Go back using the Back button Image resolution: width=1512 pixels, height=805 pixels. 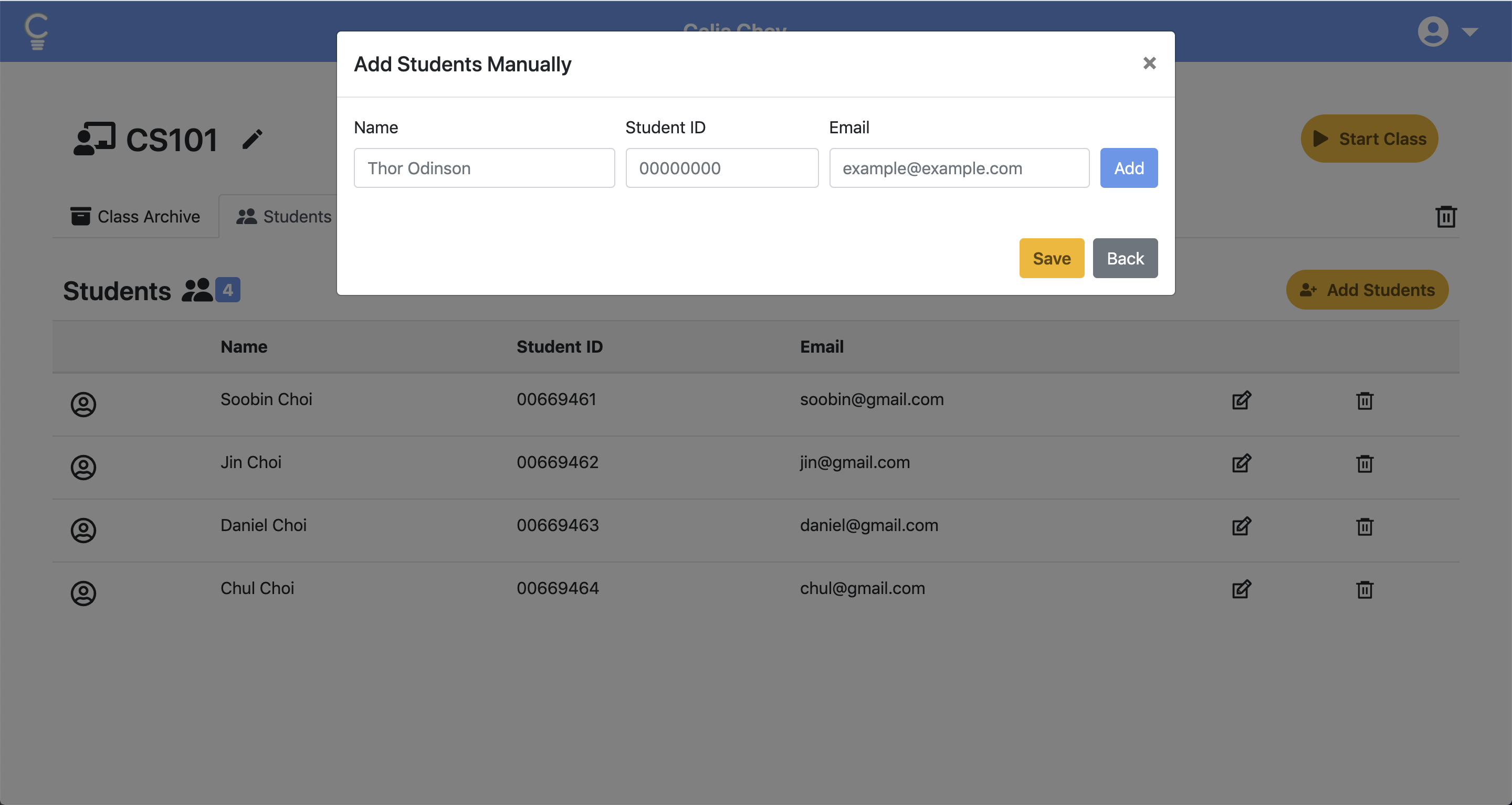click(x=1125, y=258)
